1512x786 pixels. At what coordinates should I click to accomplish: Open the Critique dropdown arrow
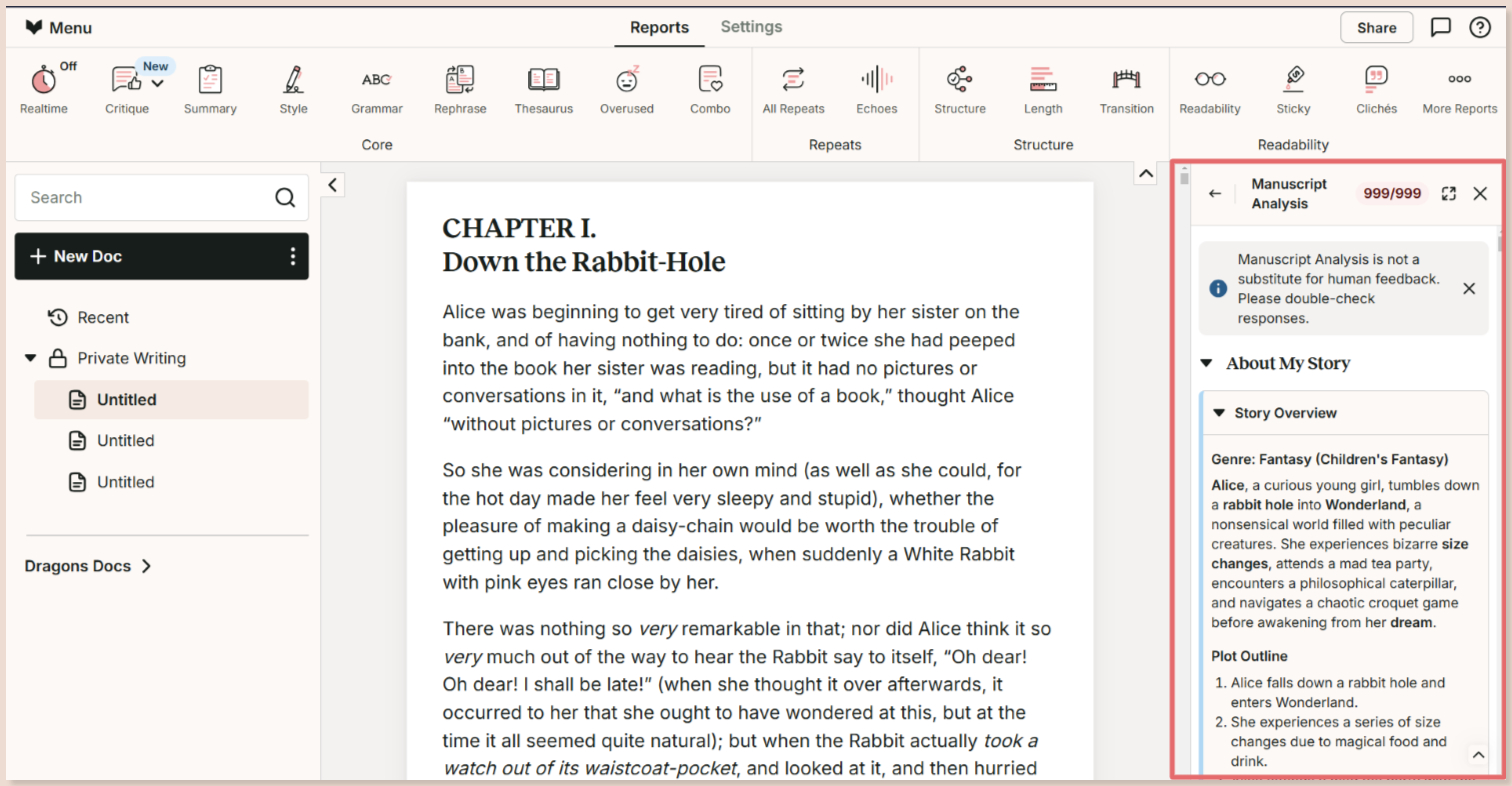157,83
